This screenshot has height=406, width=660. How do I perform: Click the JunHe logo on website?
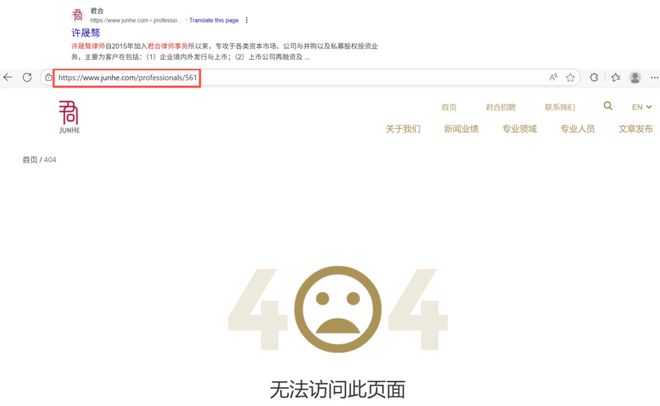(69, 117)
